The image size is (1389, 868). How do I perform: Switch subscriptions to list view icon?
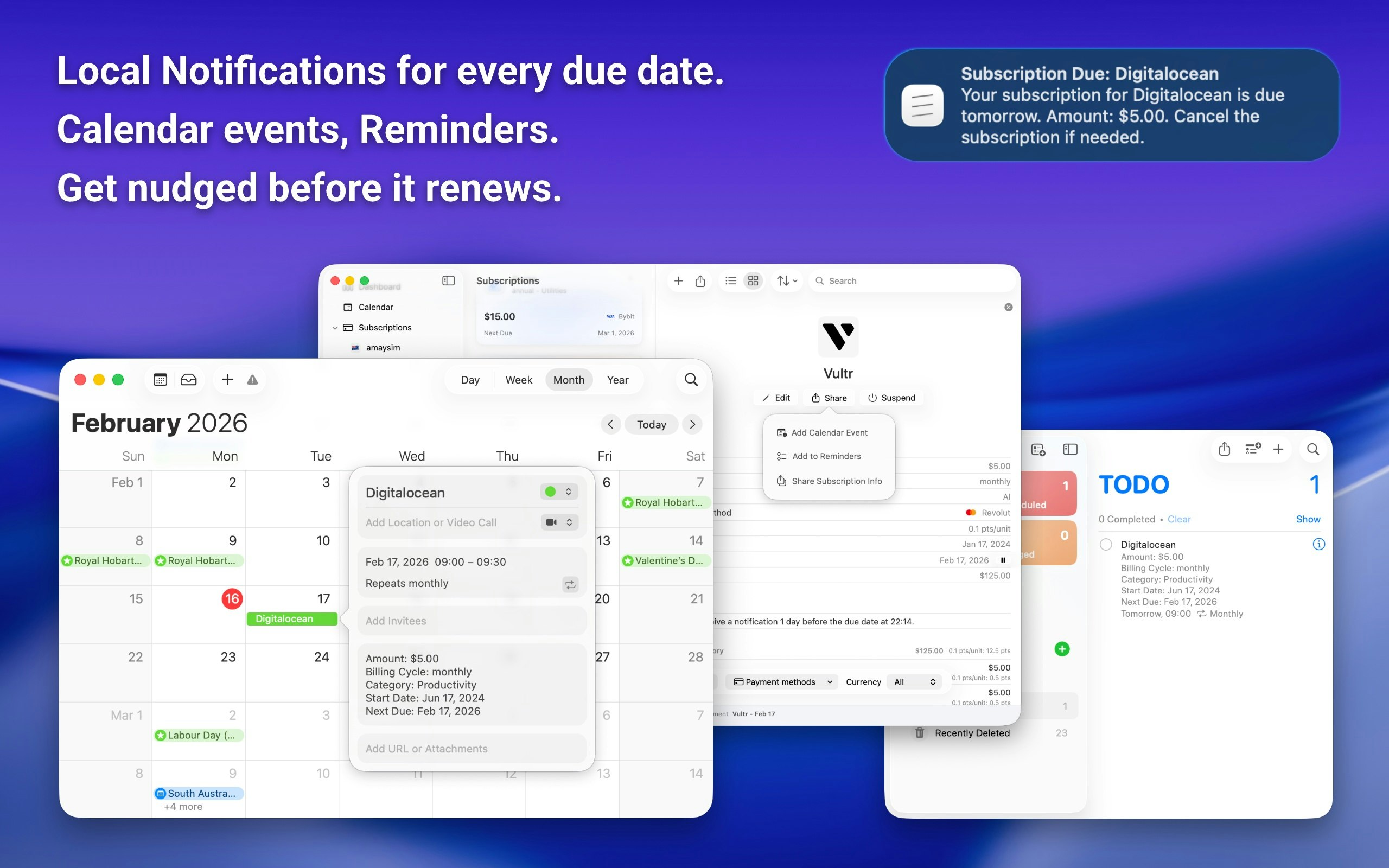[x=730, y=280]
